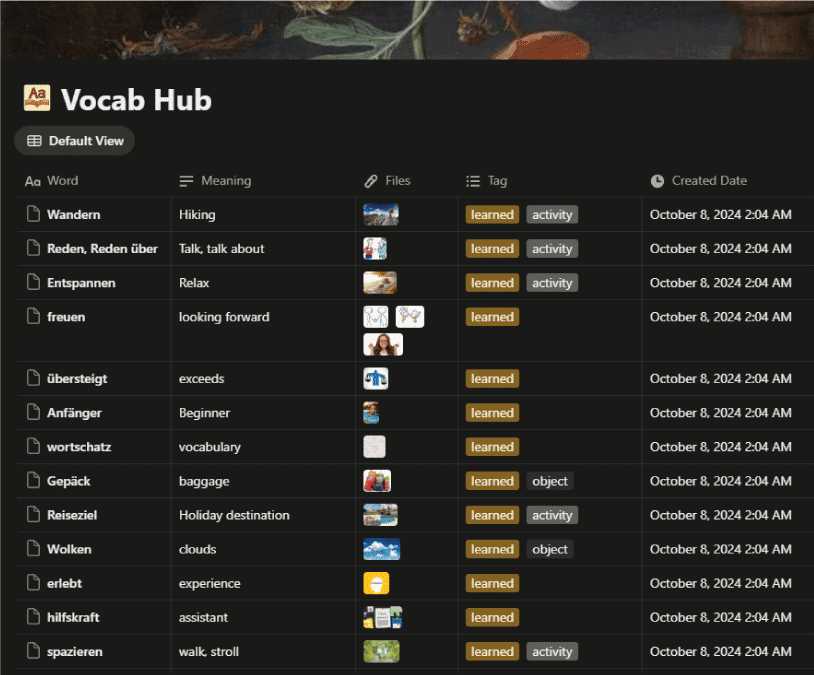Screen dimensions: 814x675
Task: Click the clock icon in the Created Date header
Action: click(657, 181)
